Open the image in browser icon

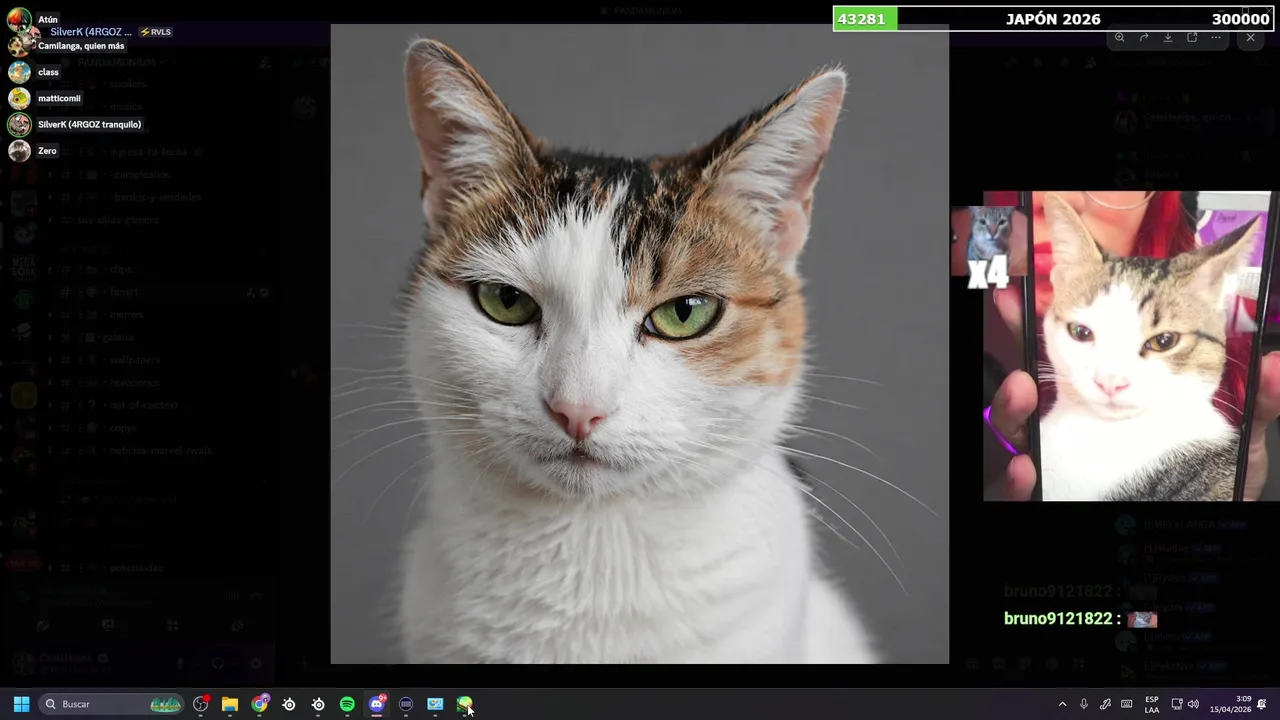tap(1192, 37)
